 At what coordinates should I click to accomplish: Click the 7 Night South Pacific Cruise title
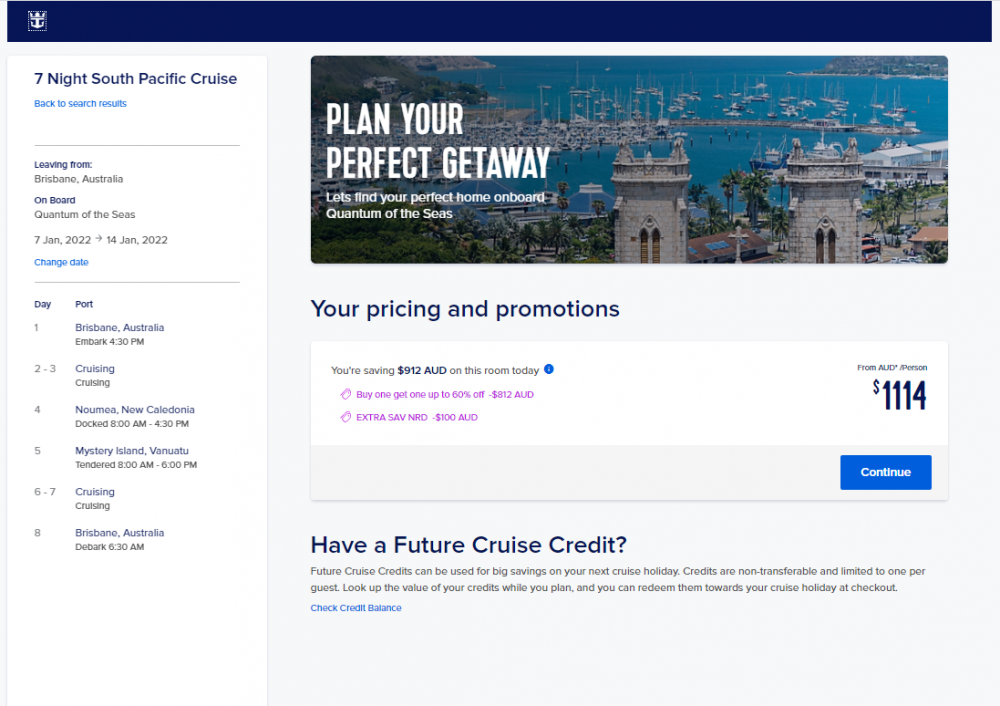[x=135, y=78]
